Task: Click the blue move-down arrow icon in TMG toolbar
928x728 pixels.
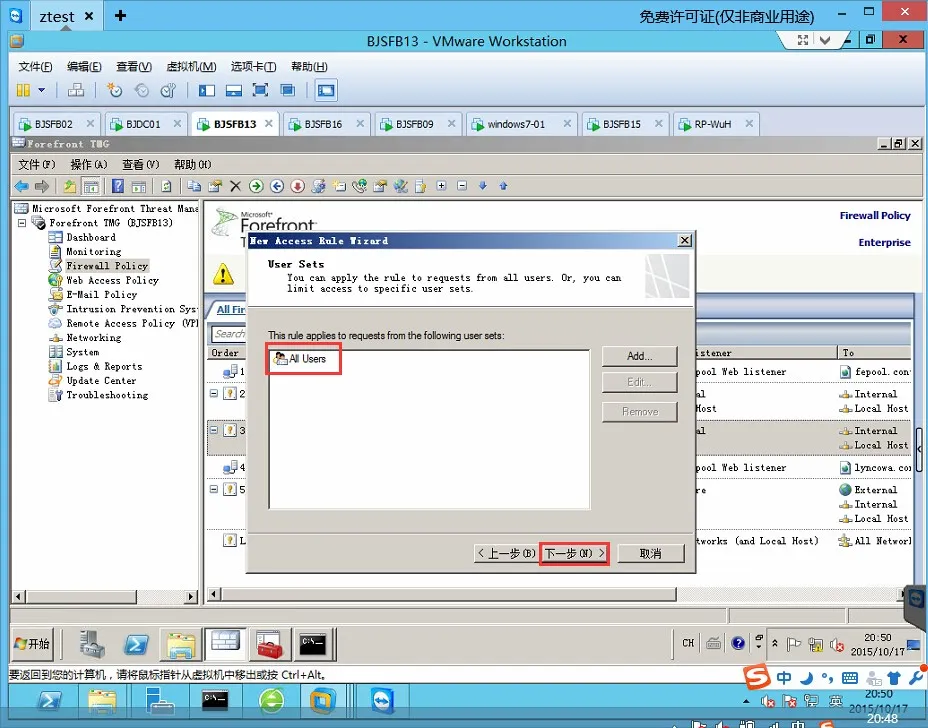Action: coord(483,186)
